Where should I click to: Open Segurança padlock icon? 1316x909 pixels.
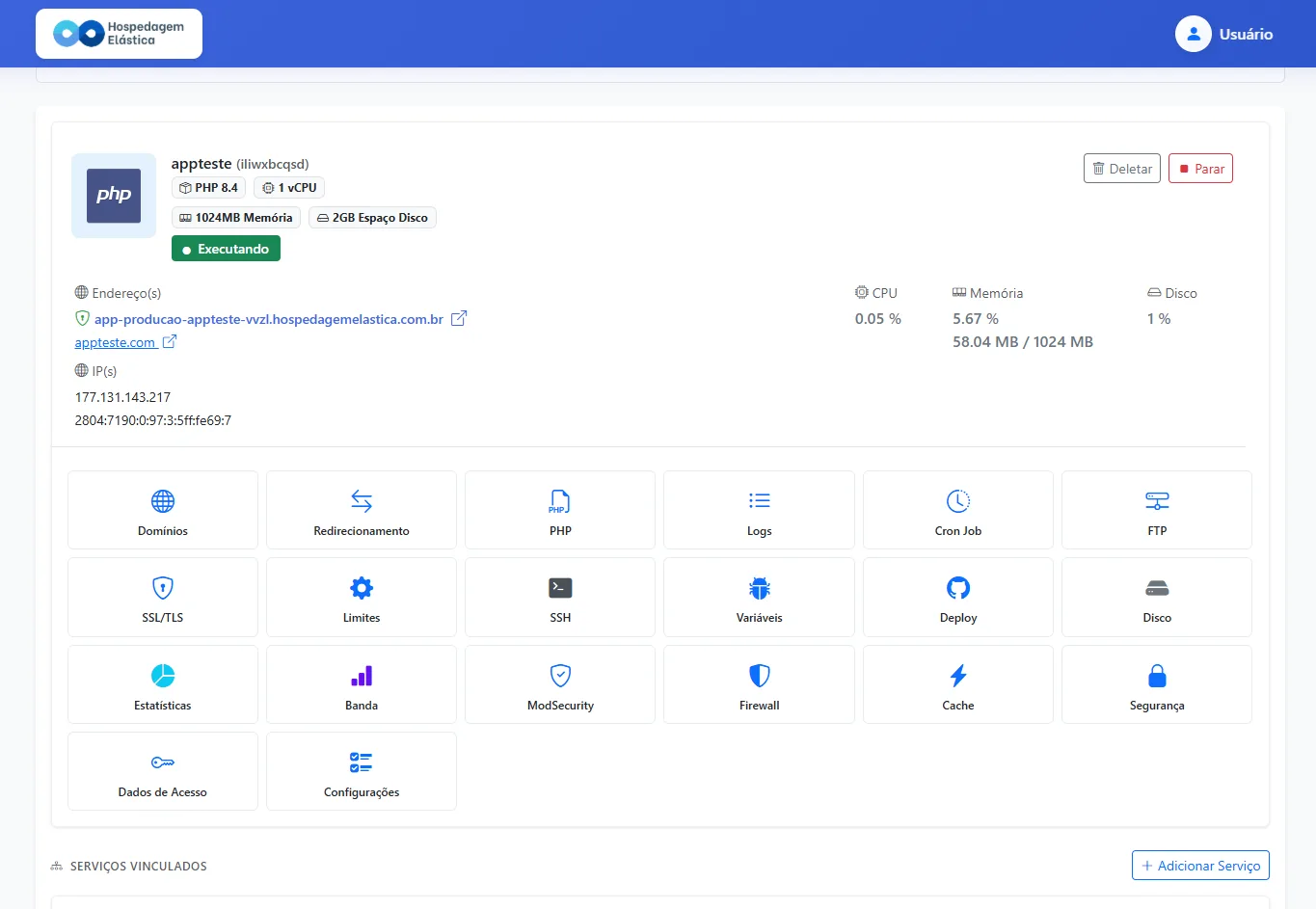pos(1157,676)
